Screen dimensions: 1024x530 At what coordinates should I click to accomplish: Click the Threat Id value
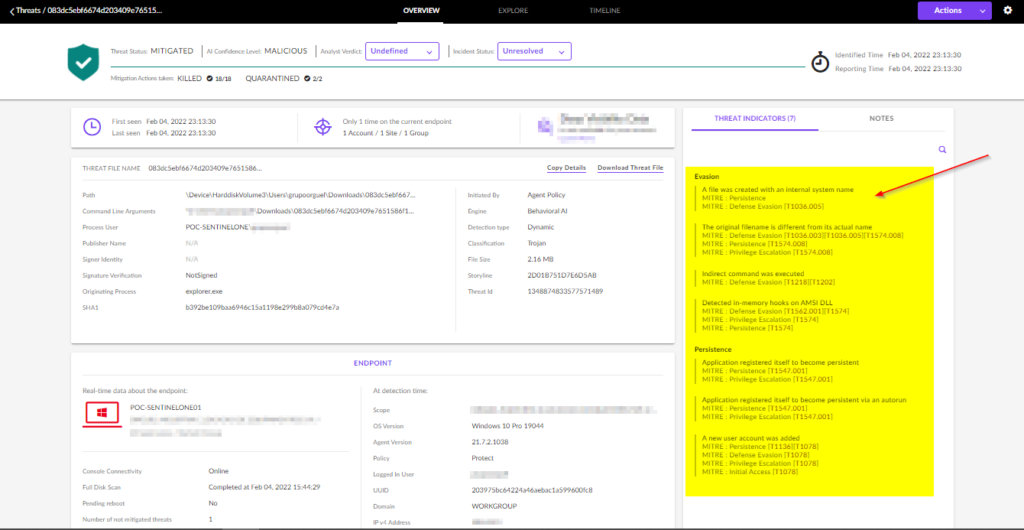[564, 291]
